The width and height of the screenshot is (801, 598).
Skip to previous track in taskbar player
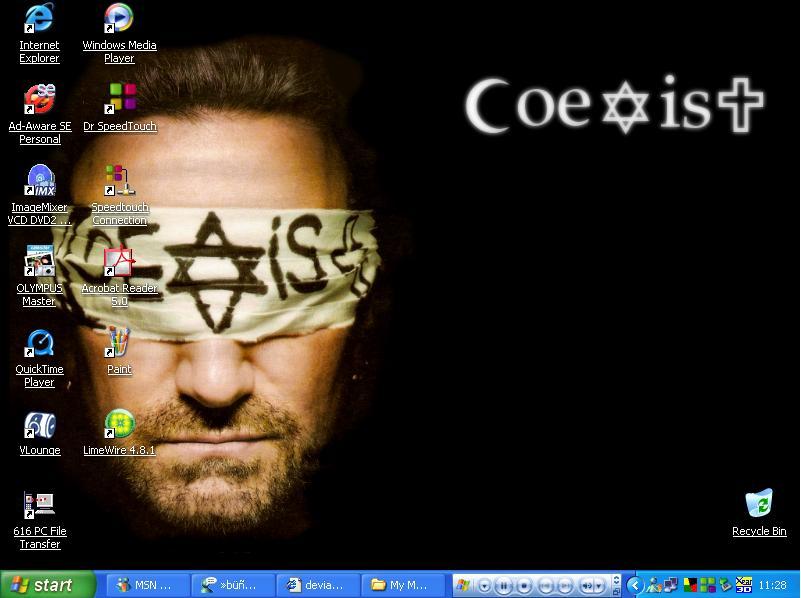[x=545, y=585]
